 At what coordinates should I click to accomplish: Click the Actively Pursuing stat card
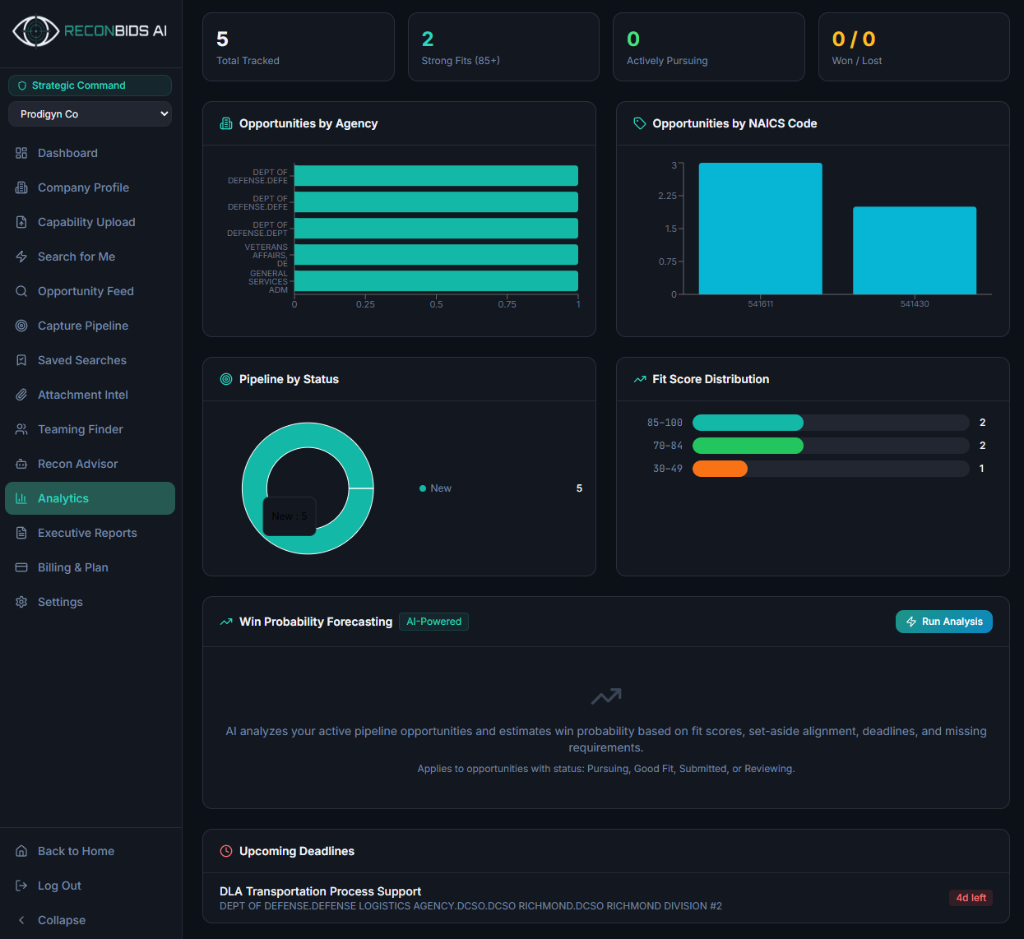(x=709, y=47)
